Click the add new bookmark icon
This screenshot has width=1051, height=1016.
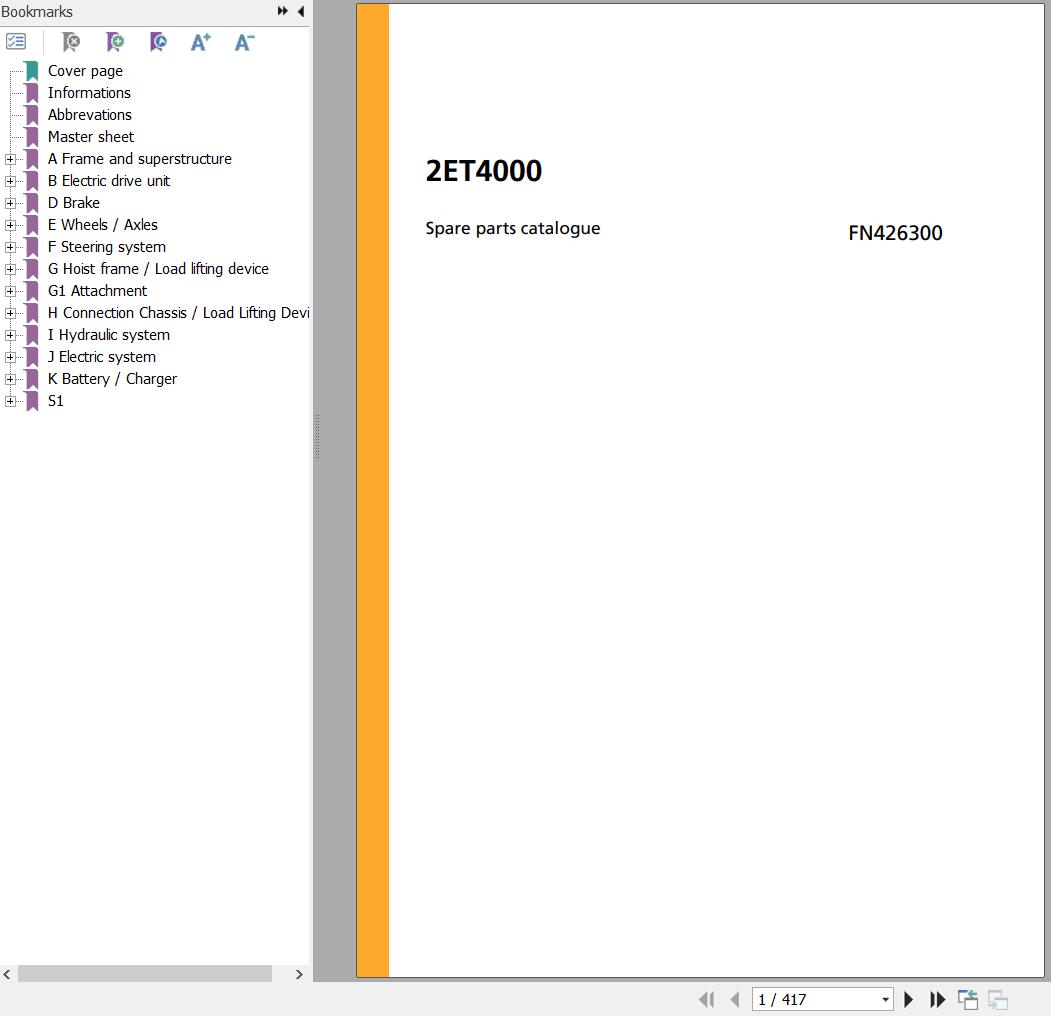115,42
